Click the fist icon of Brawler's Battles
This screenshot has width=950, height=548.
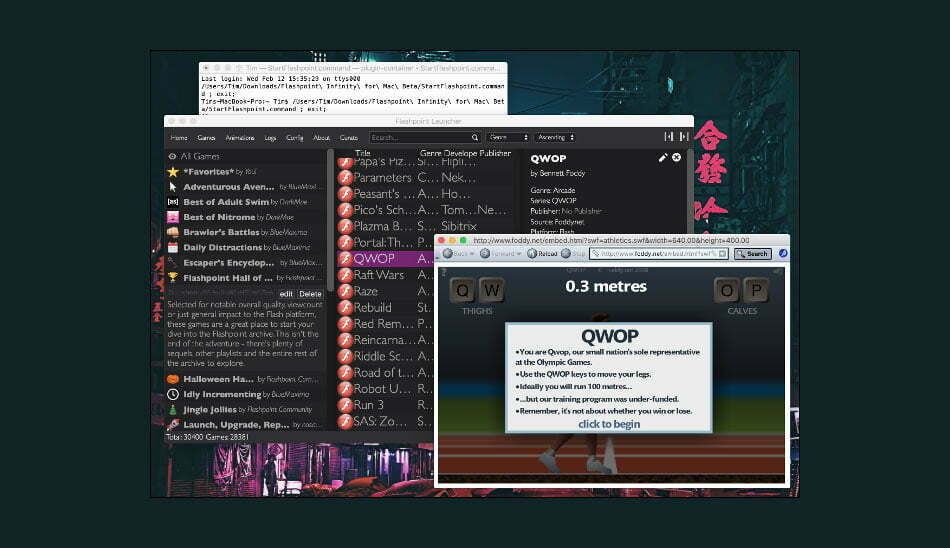click(x=173, y=232)
